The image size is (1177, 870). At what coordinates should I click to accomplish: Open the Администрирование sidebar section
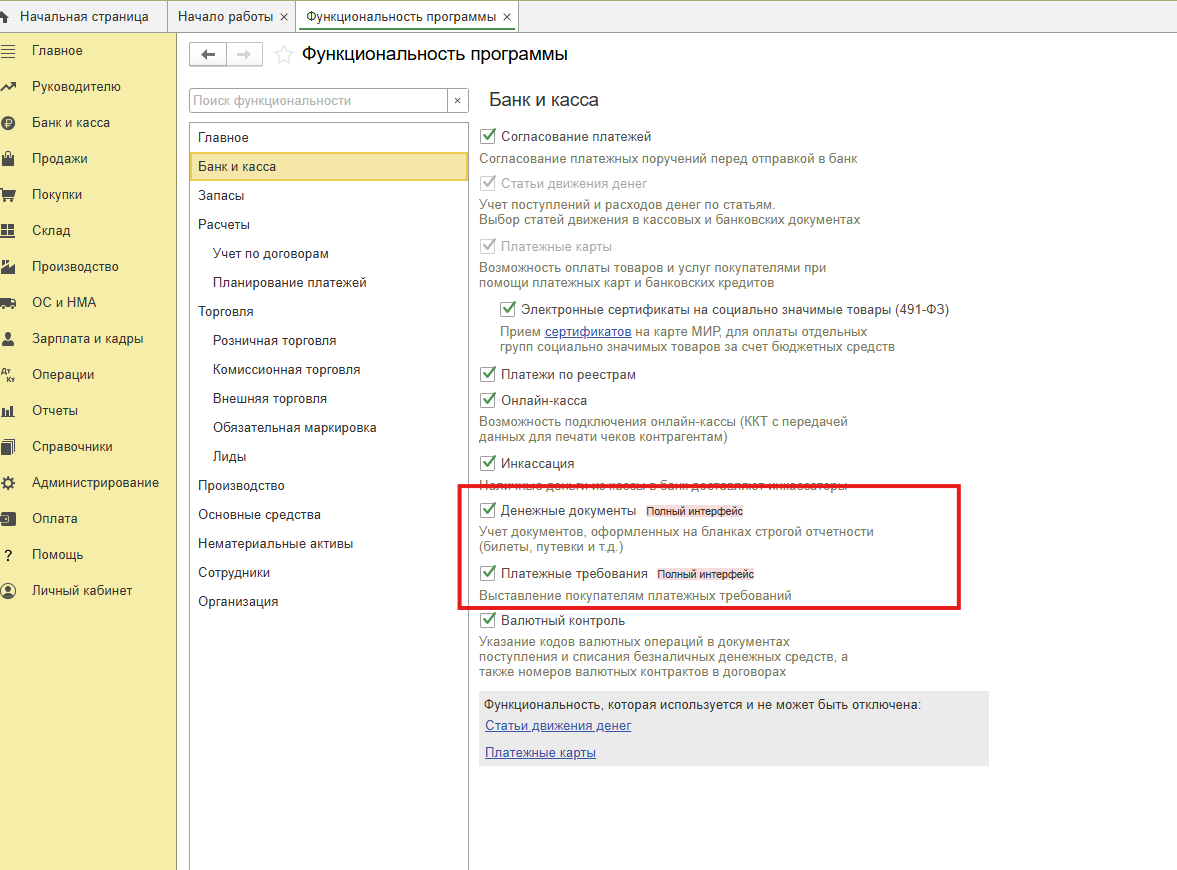[95, 483]
